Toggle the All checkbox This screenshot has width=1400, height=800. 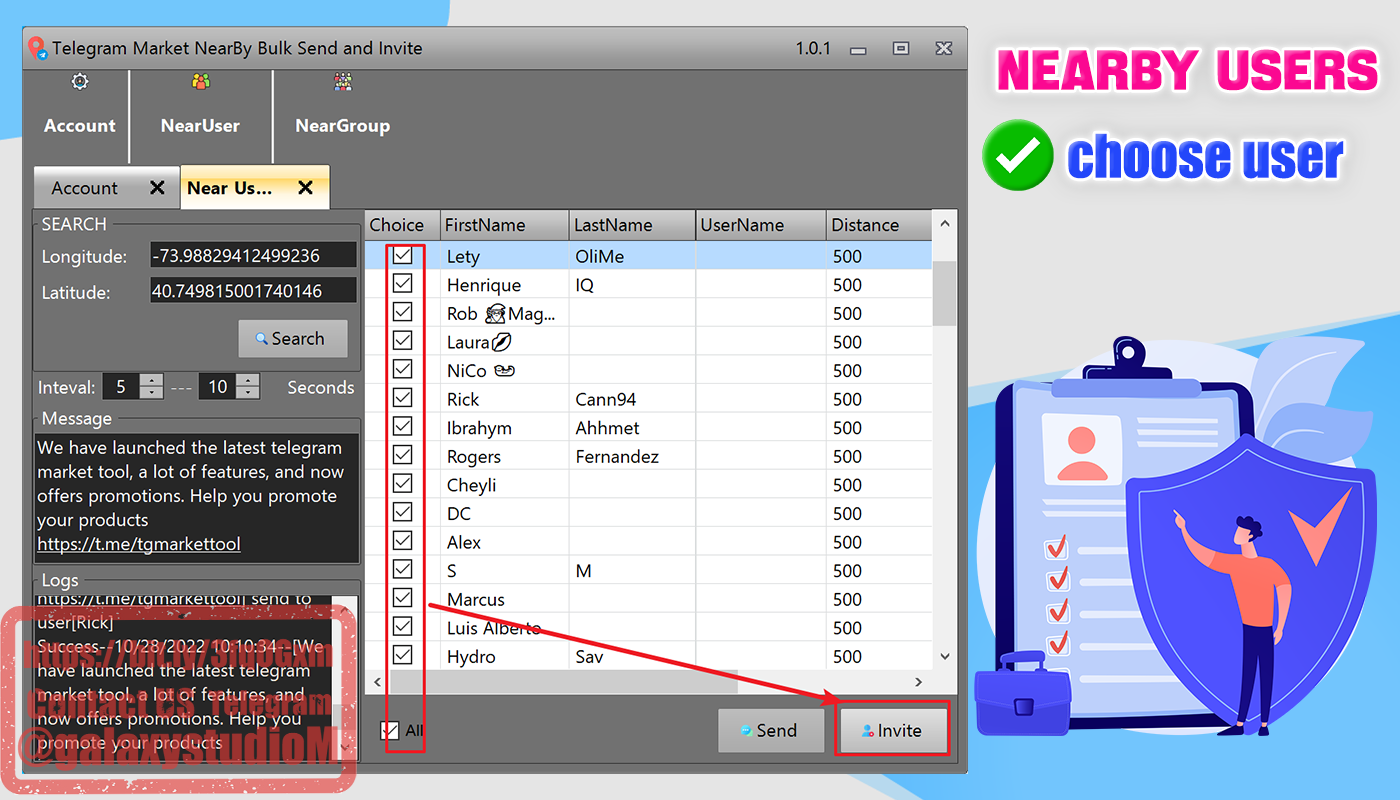click(390, 731)
